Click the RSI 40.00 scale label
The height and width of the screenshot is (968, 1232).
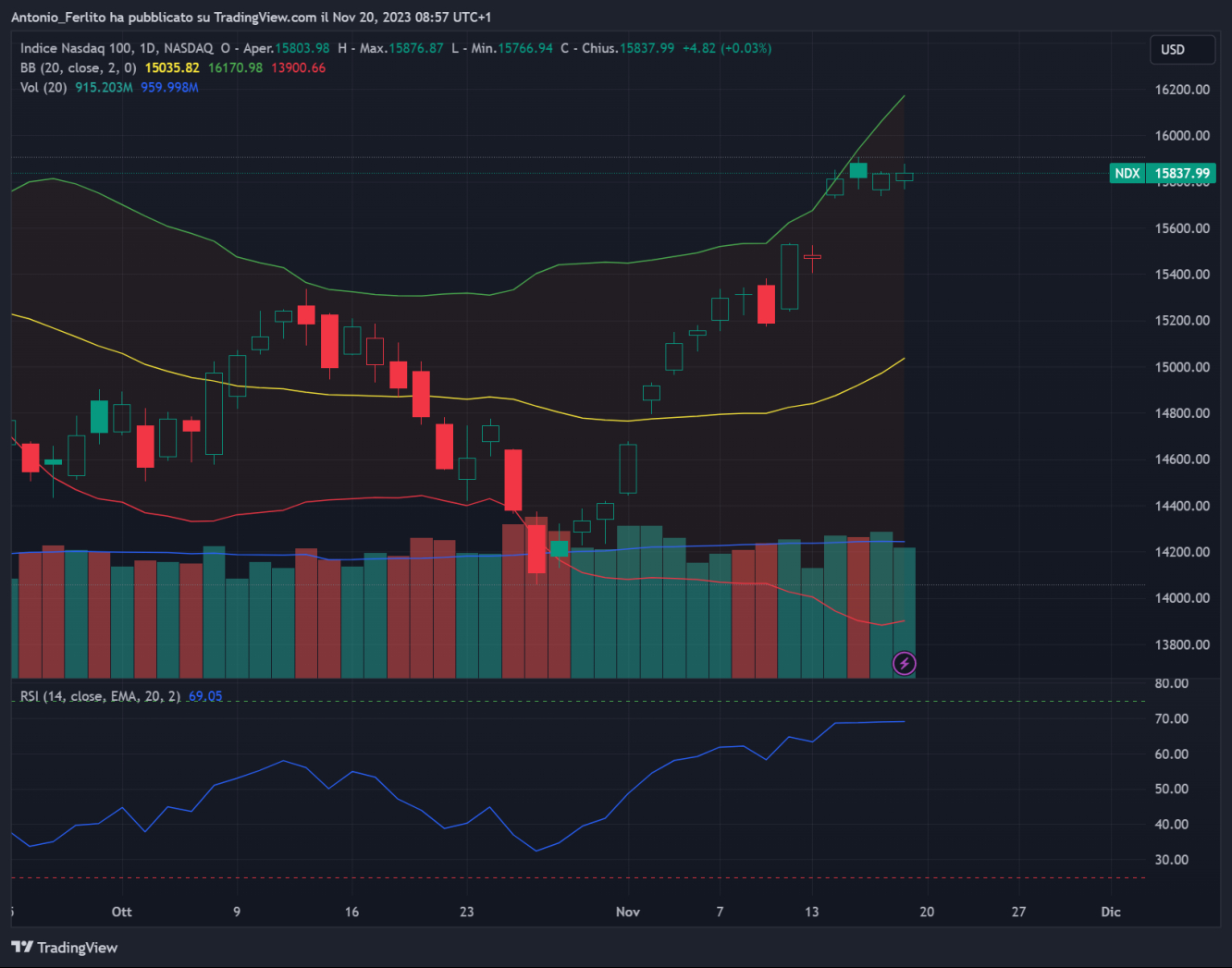click(x=1172, y=824)
